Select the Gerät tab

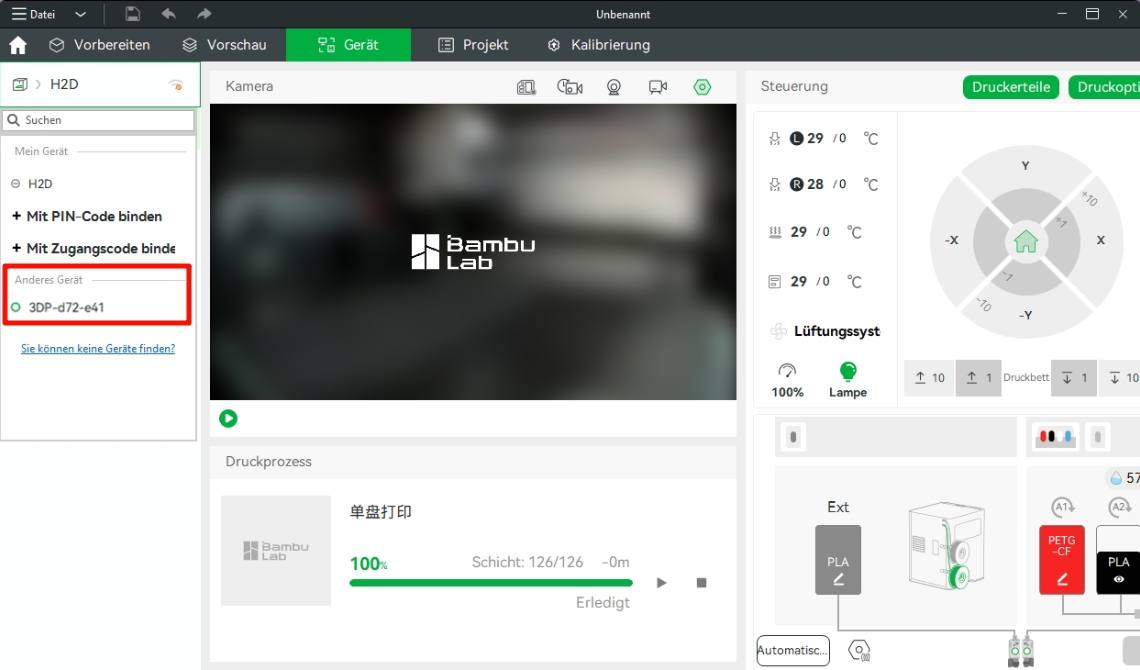[x=348, y=45]
